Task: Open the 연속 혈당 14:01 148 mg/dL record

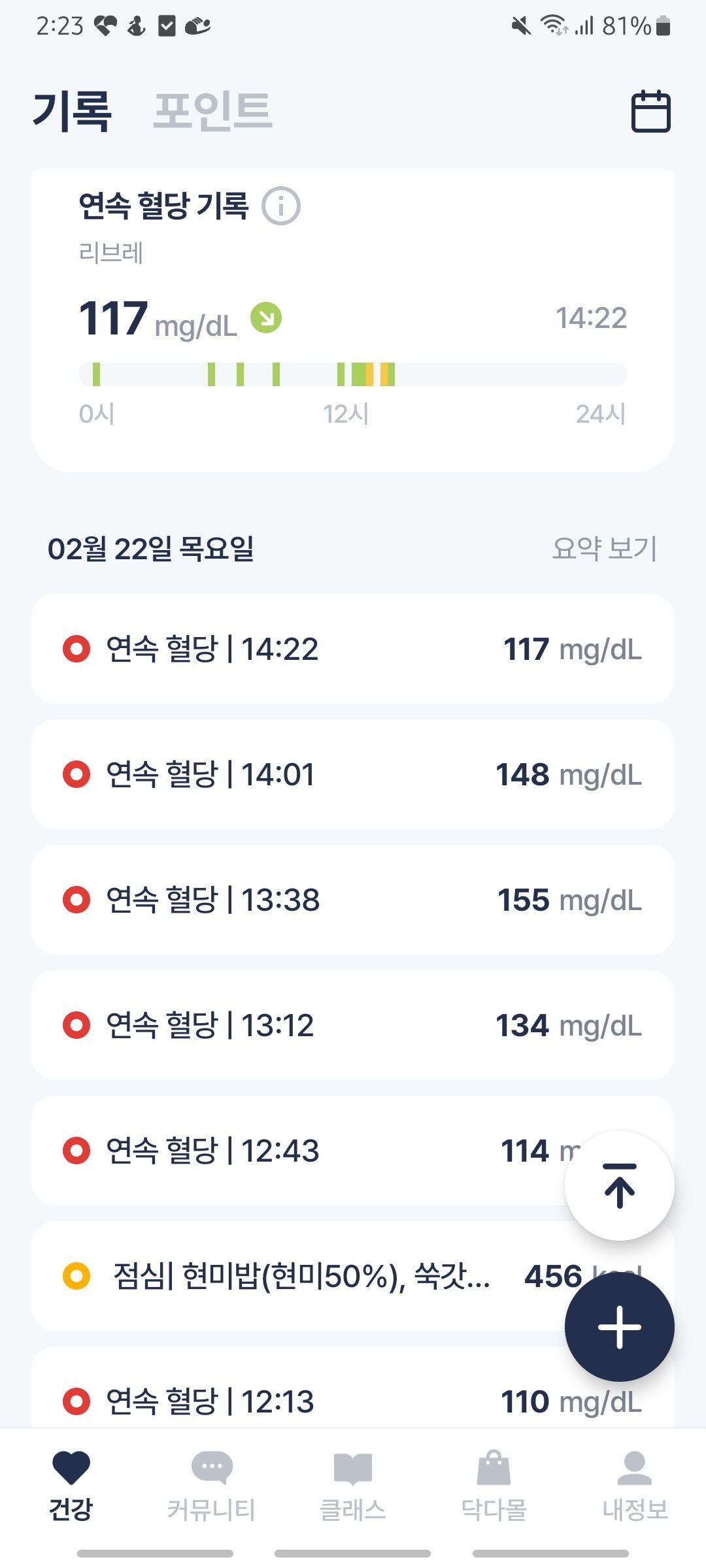Action: coord(353,774)
